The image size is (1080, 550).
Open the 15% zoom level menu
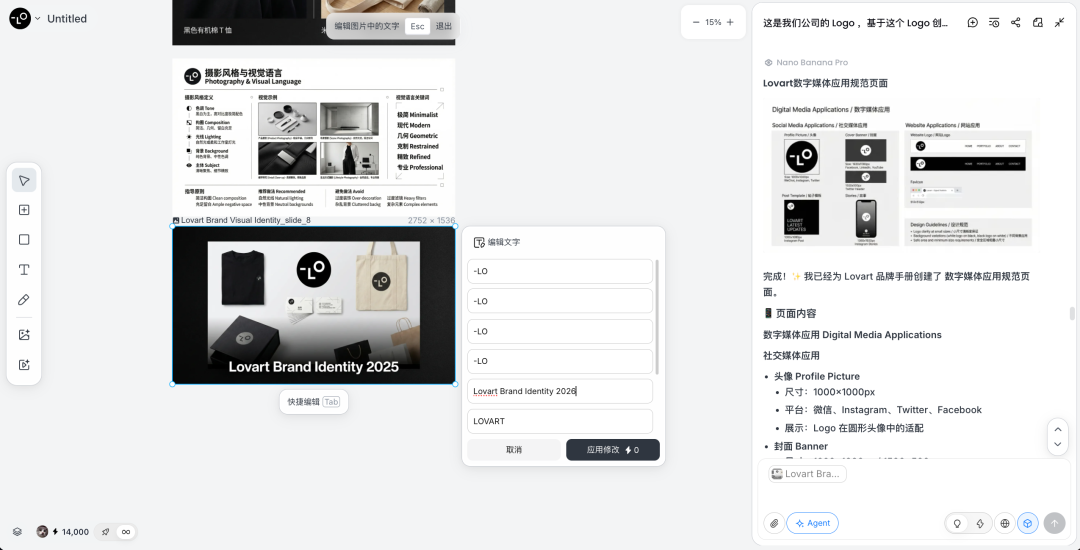[x=713, y=22]
